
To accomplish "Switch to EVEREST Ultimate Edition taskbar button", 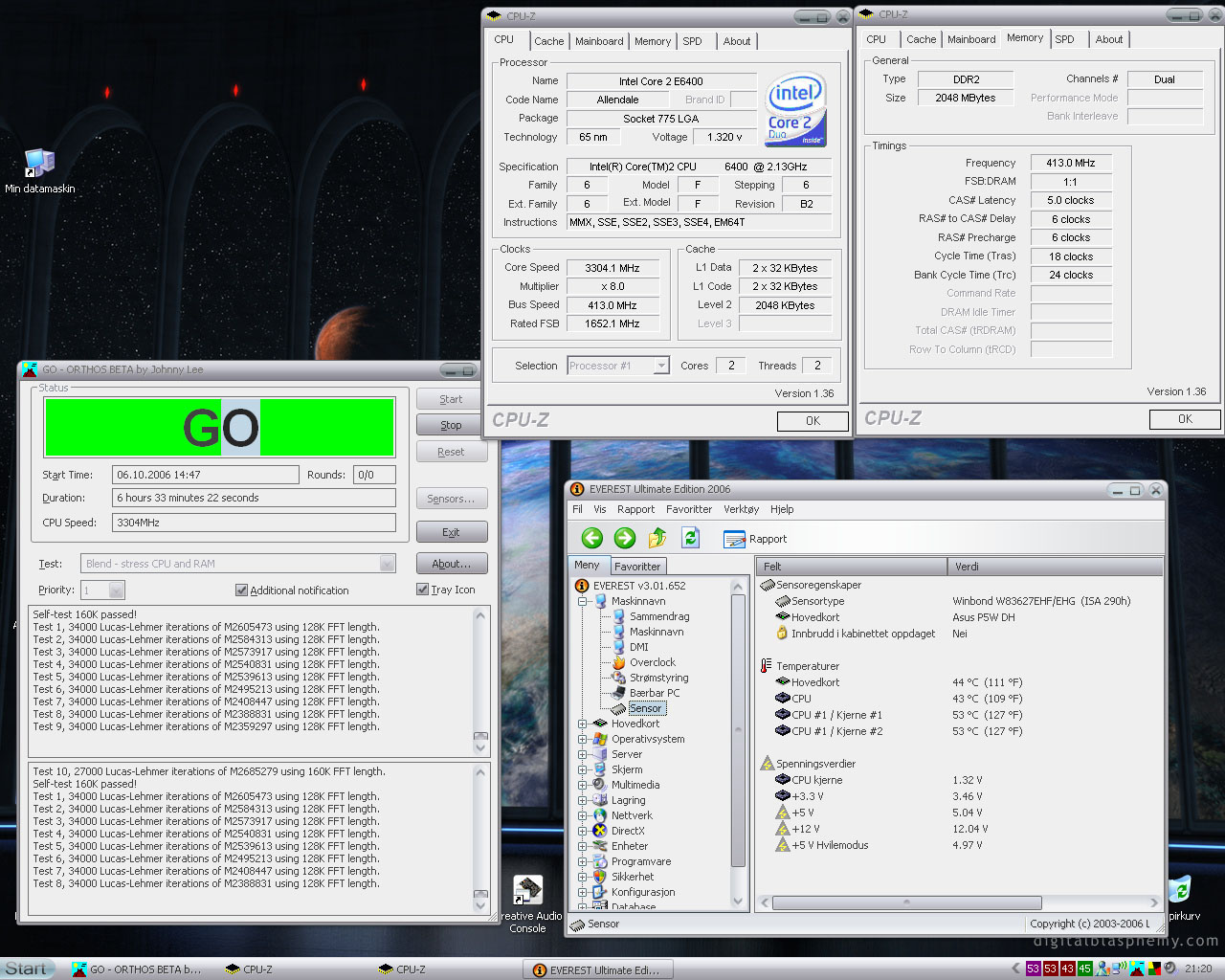I will click(597, 969).
